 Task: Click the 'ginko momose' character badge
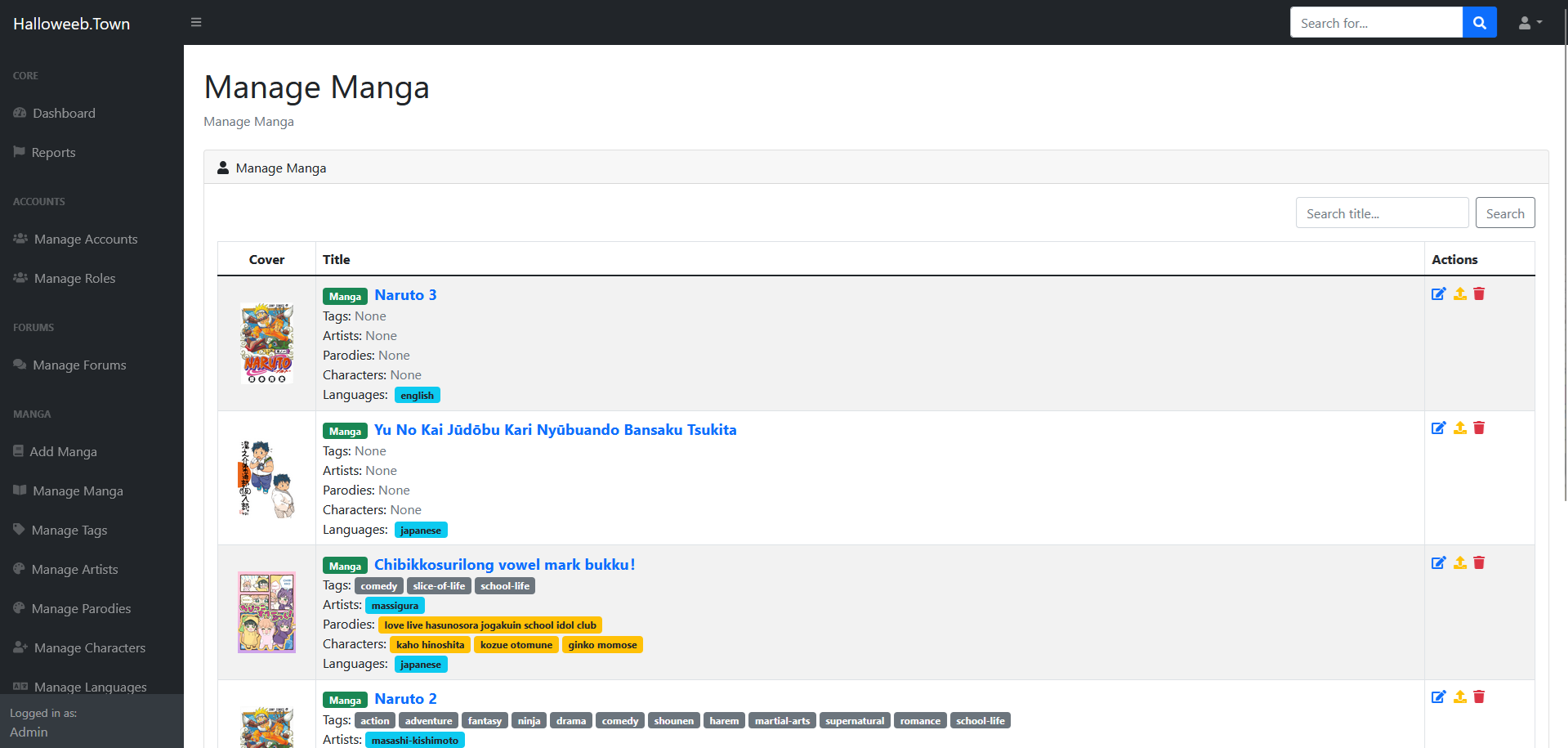(x=602, y=645)
